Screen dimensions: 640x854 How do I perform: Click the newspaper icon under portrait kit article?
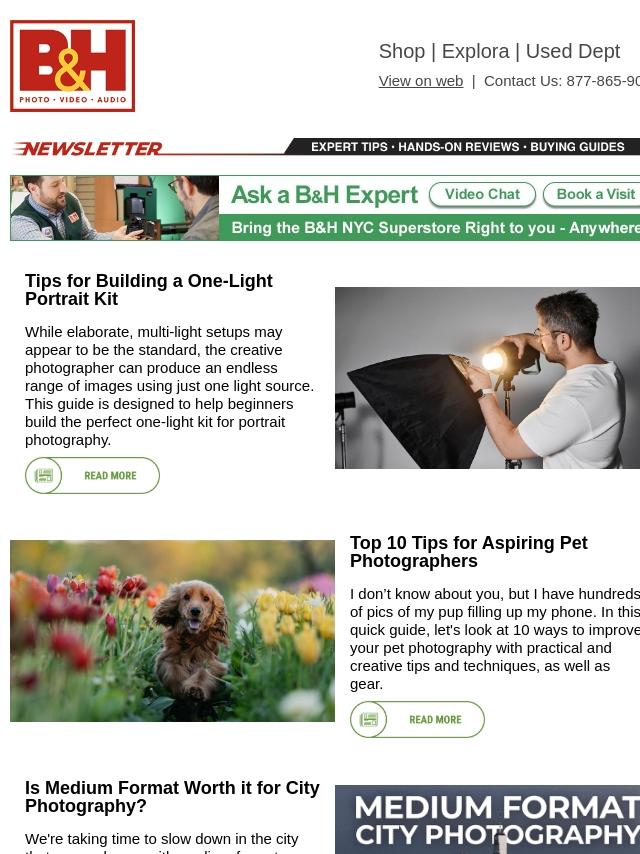click(x=44, y=475)
